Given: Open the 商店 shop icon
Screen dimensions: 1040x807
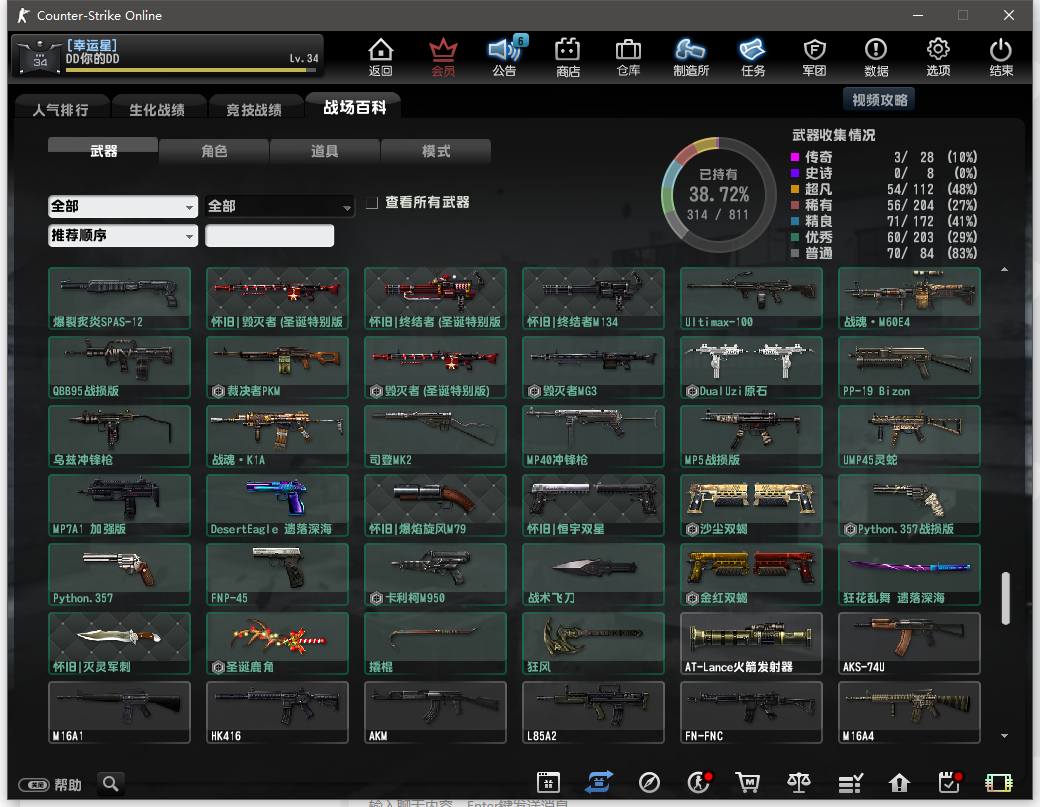Looking at the screenshot, I should click(x=568, y=57).
